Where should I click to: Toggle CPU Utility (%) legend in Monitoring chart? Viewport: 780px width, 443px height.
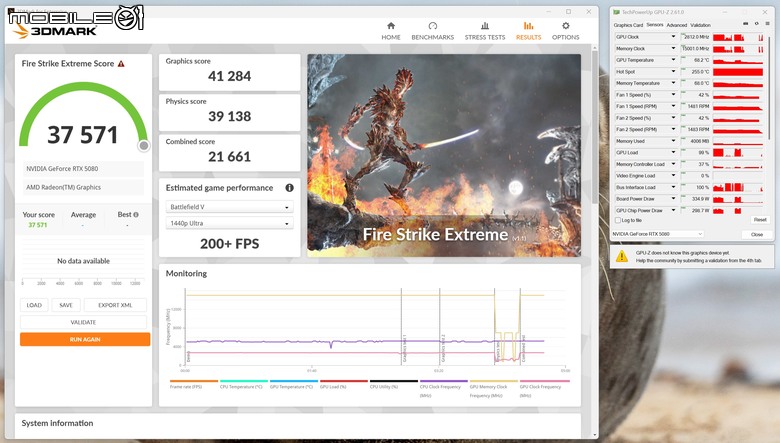(393, 385)
